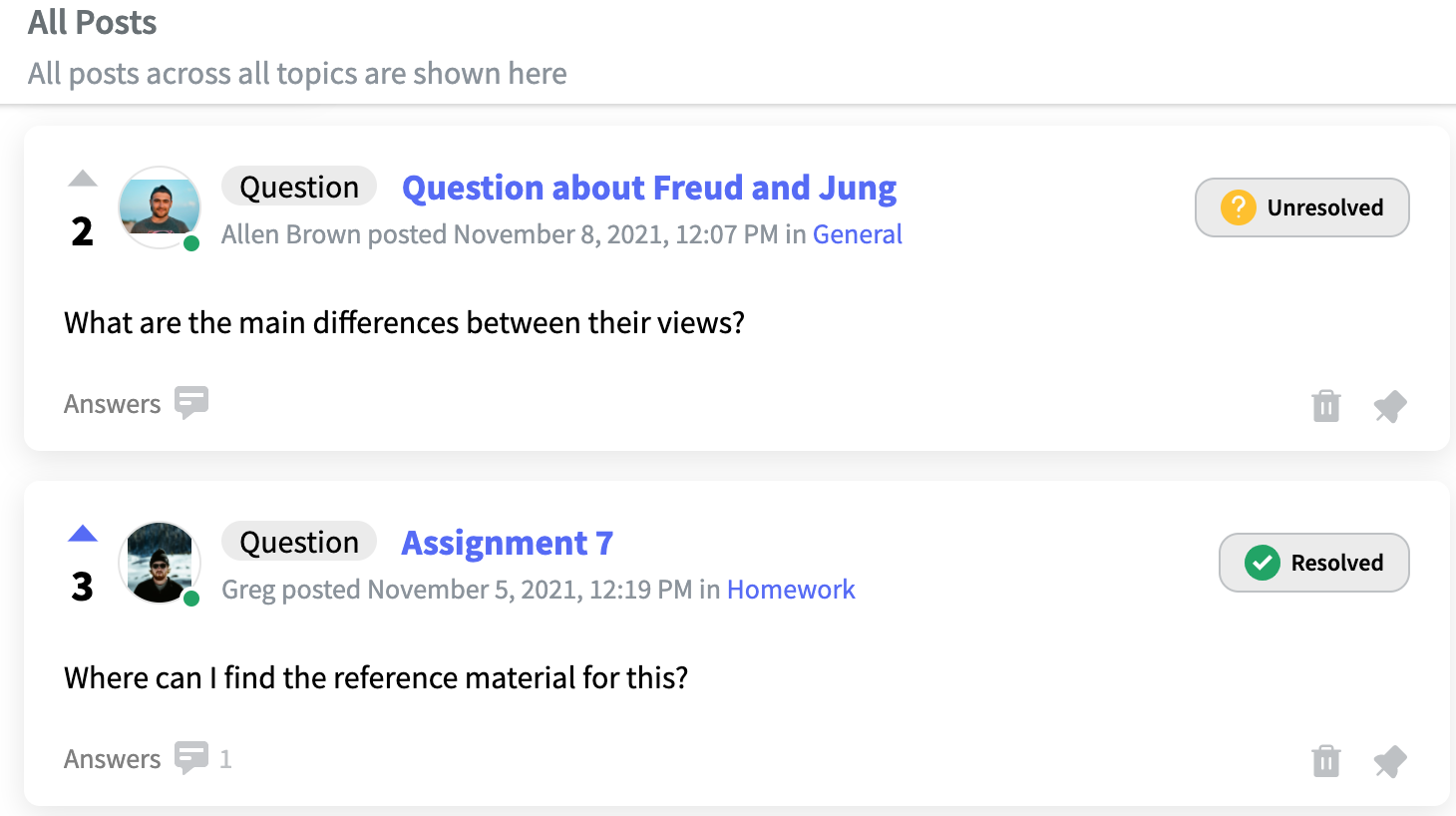The height and width of the screenshot is (816, 1456).
Task: Select the Question tag on Assignment 7
Action: tap(299, 542)
